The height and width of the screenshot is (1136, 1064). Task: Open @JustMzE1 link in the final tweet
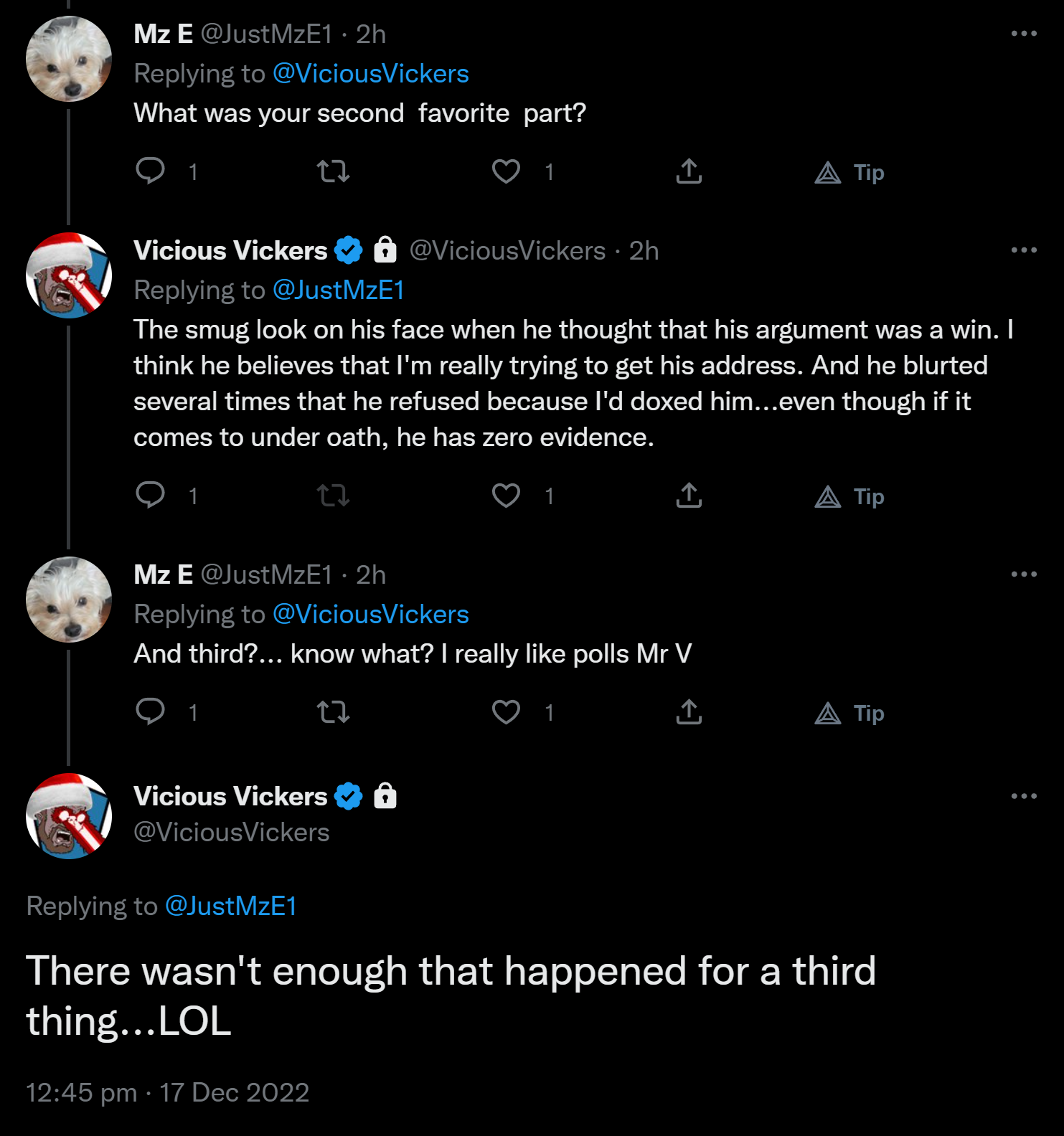[231, 907]
